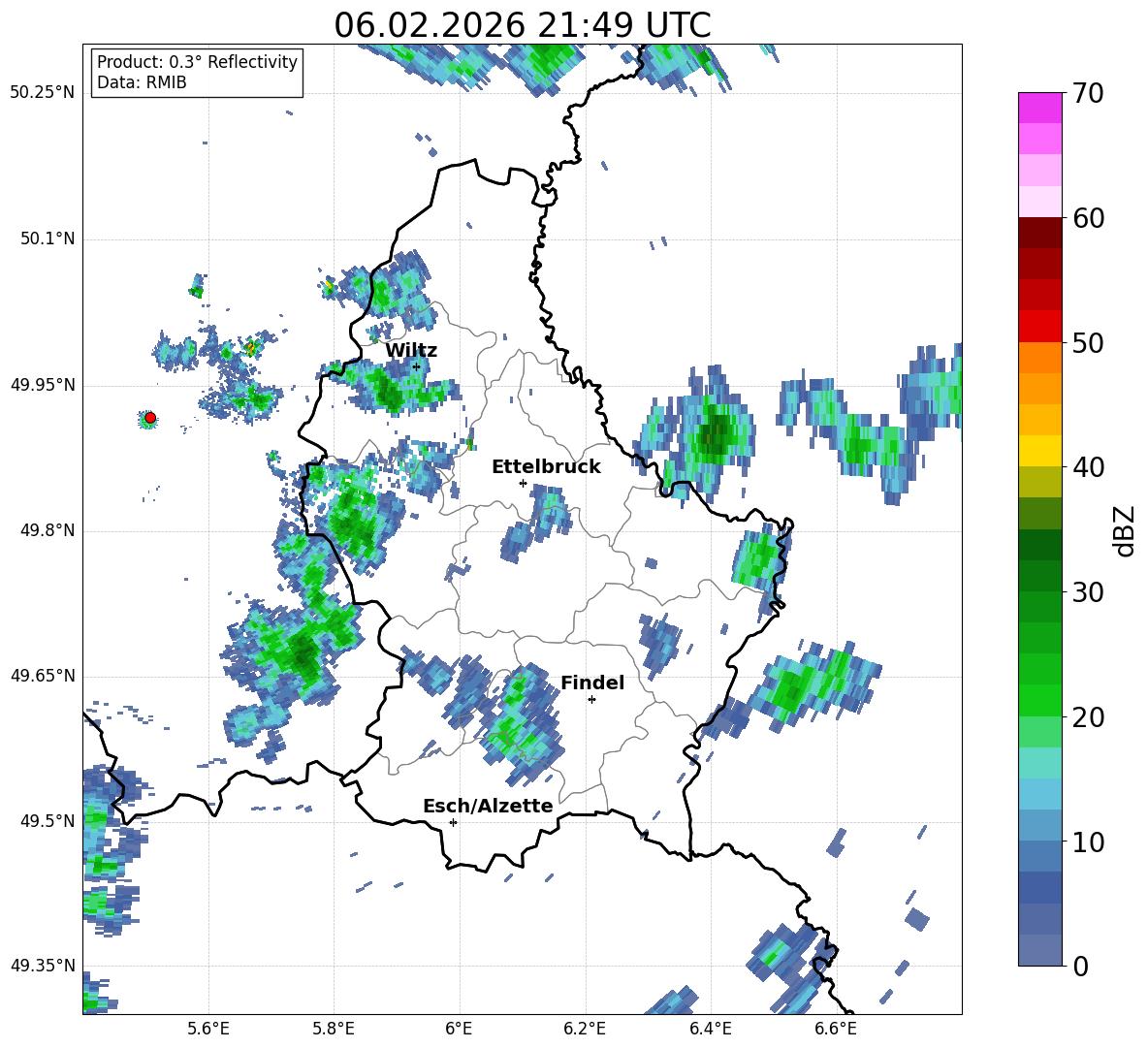
Task: Click the cross marker below Esch/Alzette
Action: tap(453, 822)
